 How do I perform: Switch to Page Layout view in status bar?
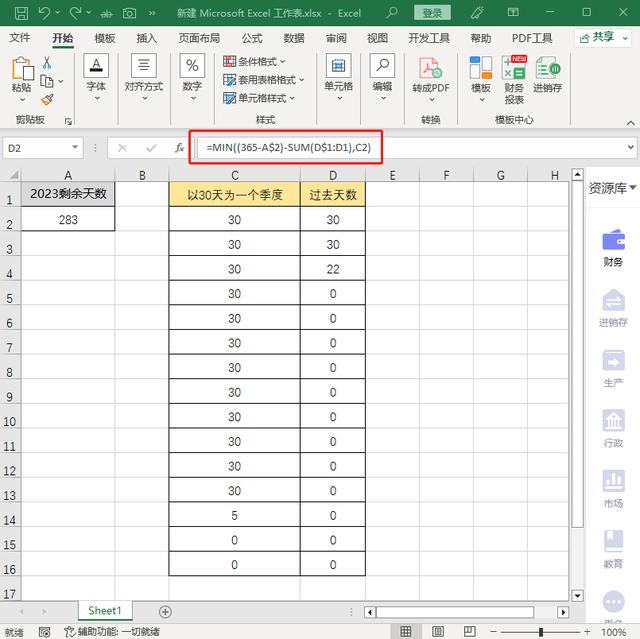[438, 632]
